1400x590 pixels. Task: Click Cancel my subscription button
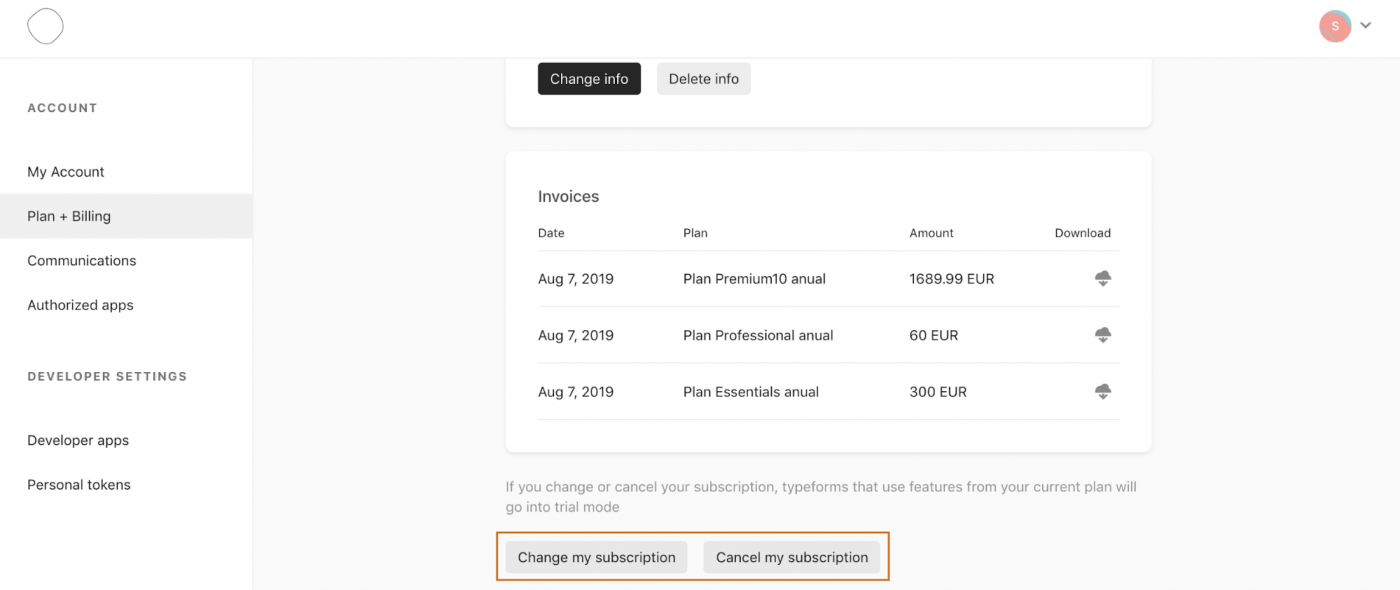point(792,558)
